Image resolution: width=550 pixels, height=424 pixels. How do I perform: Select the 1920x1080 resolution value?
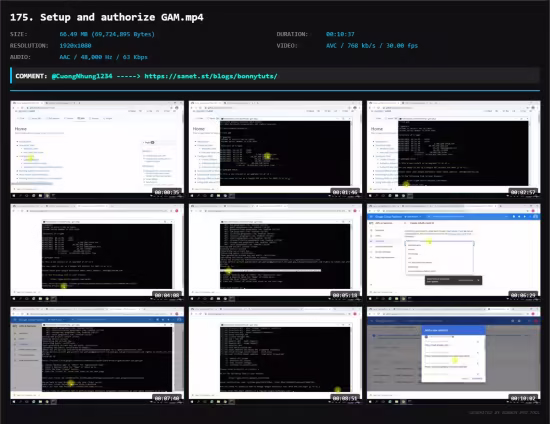tap(75, 46)
